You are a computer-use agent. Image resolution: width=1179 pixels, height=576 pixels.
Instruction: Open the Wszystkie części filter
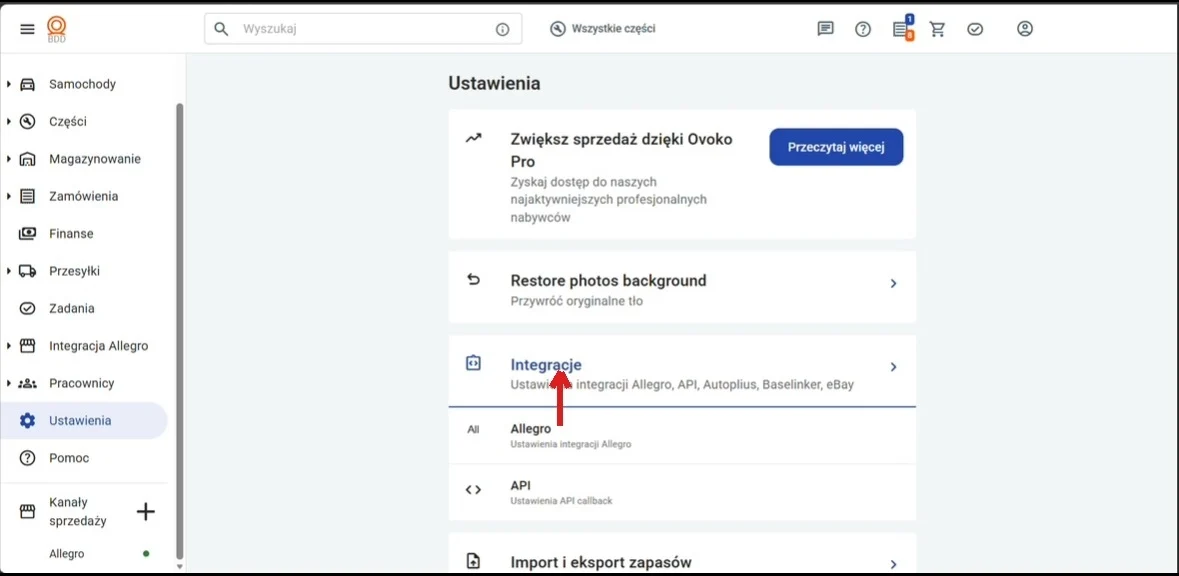[602, 29]
